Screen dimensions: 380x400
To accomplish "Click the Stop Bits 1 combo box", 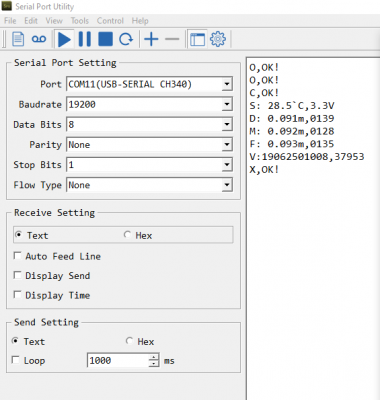I will pos(149,165).
